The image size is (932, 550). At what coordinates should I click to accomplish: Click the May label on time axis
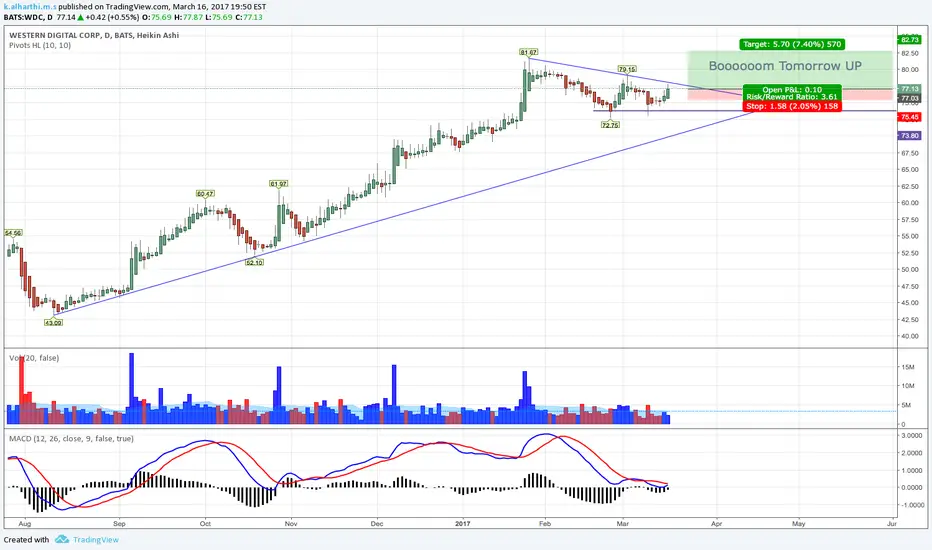pos(798,524)
